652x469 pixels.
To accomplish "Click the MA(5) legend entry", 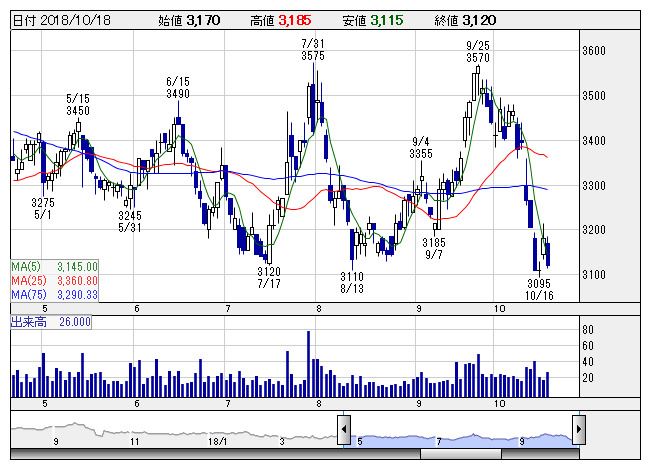I will click(x=54, y=266).
